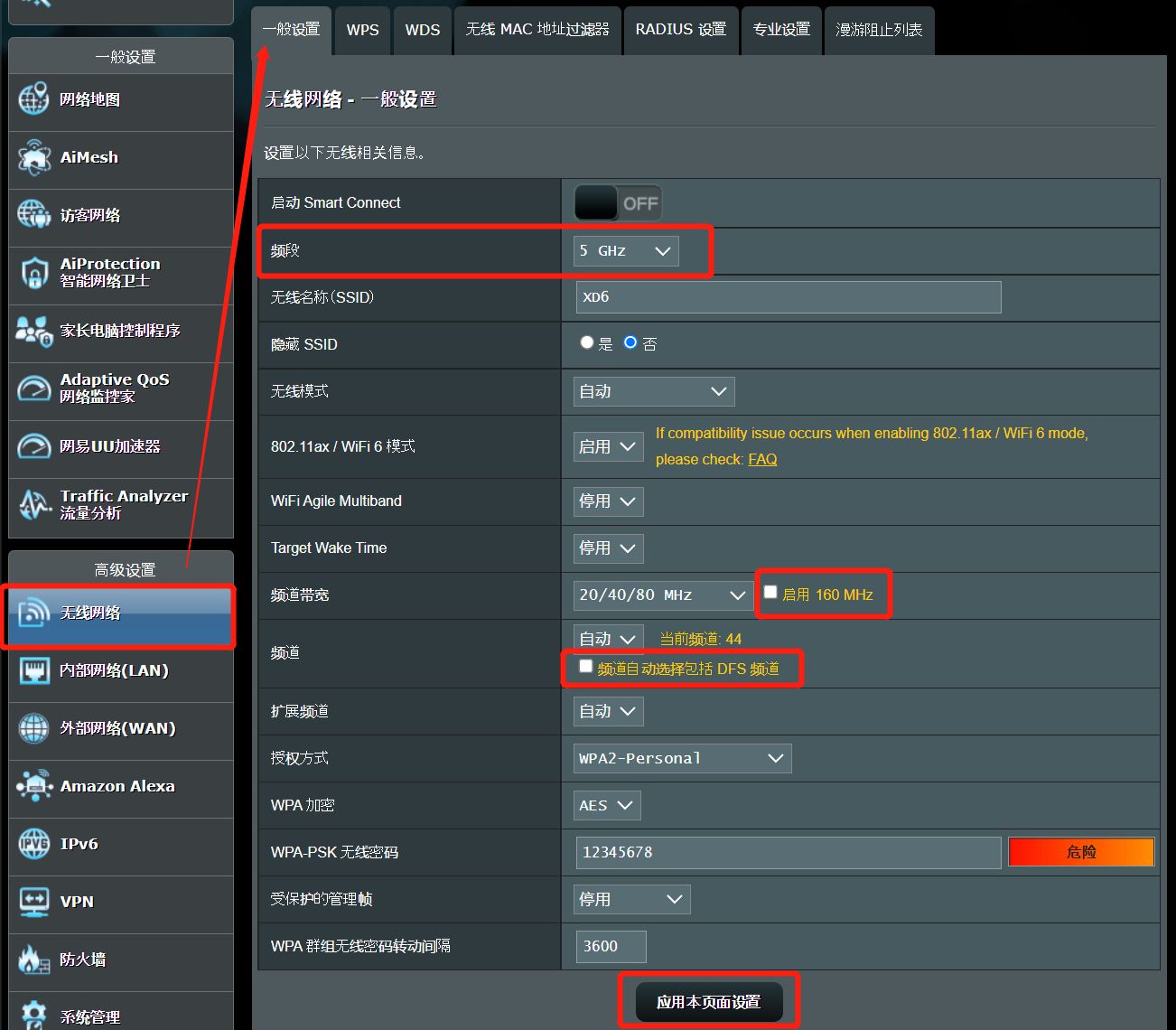
Task: Open the 无线模式 dropdown
Action: tap(654, 391)
